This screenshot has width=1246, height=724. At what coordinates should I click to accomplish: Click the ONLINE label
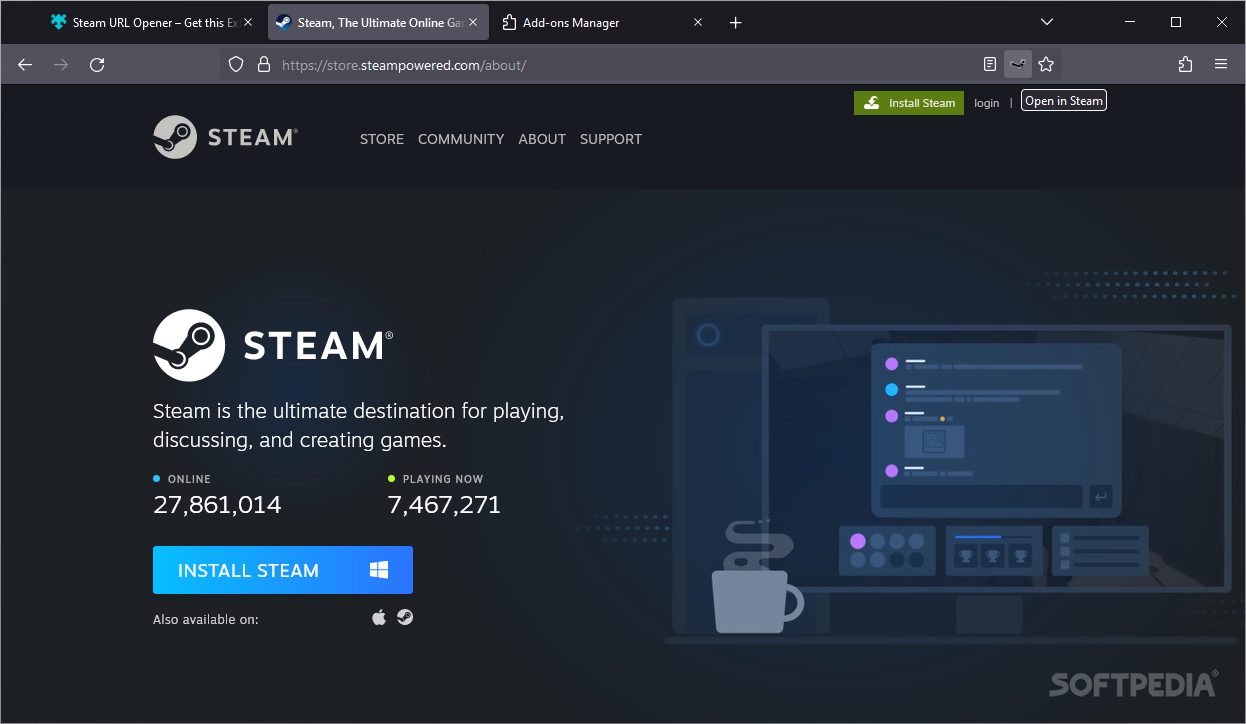tap(189, 479)
